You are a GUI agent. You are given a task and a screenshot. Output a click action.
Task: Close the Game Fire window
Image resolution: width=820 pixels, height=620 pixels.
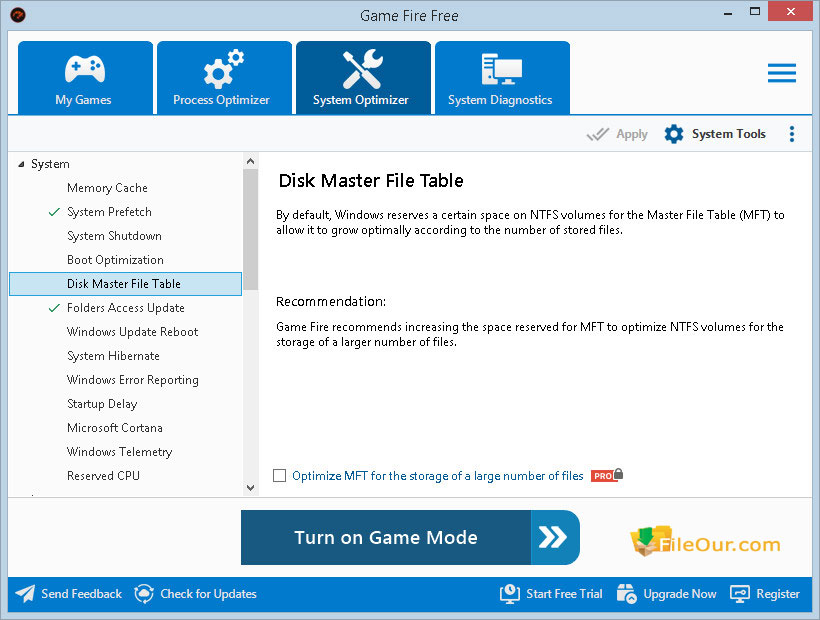pyautogui.click(x=791, y=12)
